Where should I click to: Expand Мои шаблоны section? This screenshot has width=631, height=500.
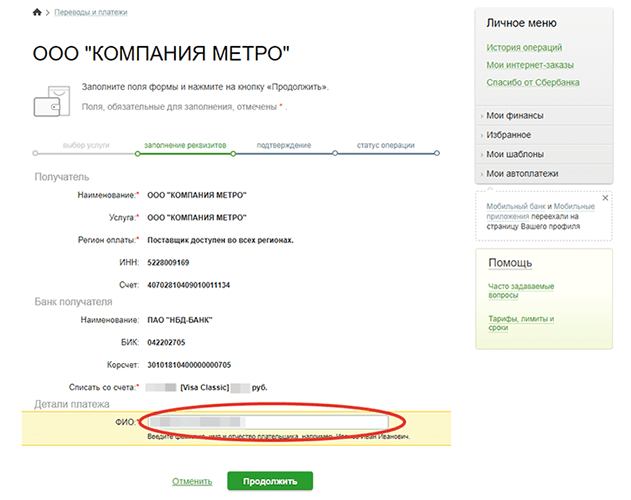515,154
